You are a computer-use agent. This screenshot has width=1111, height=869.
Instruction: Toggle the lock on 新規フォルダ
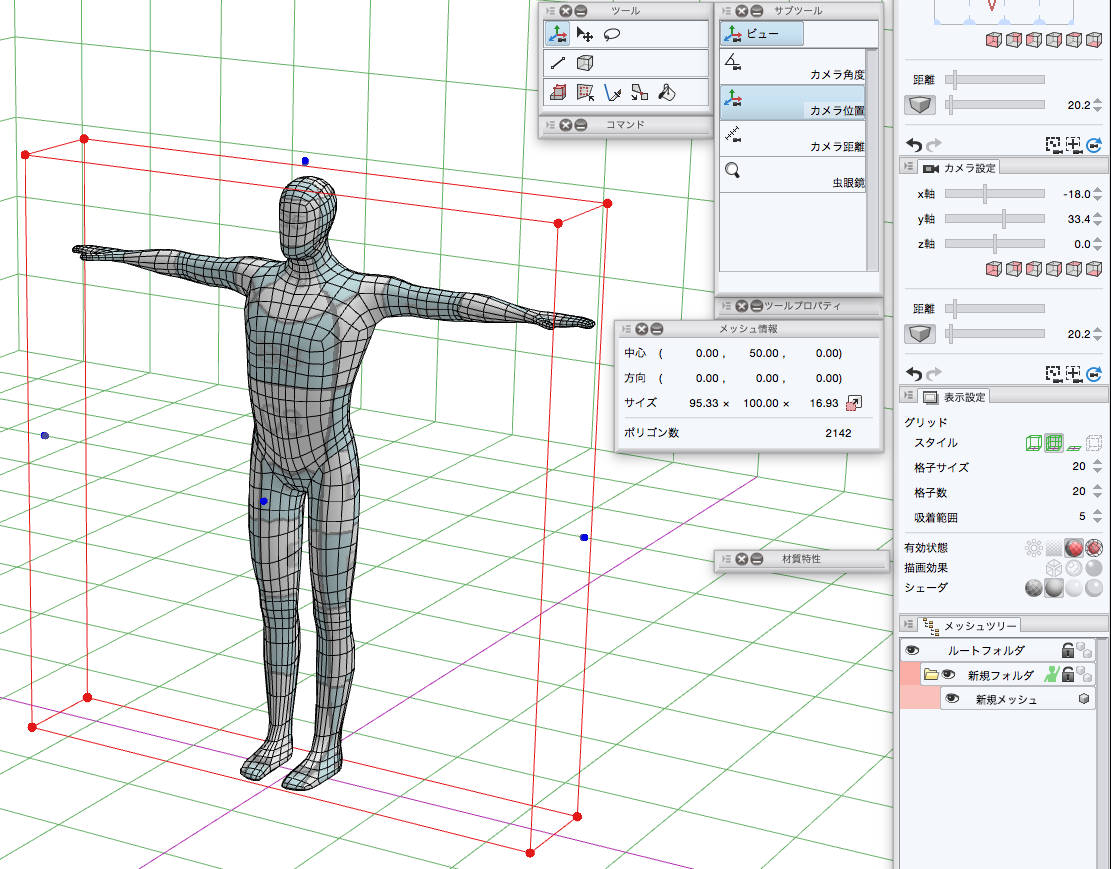pos(1068,675)
